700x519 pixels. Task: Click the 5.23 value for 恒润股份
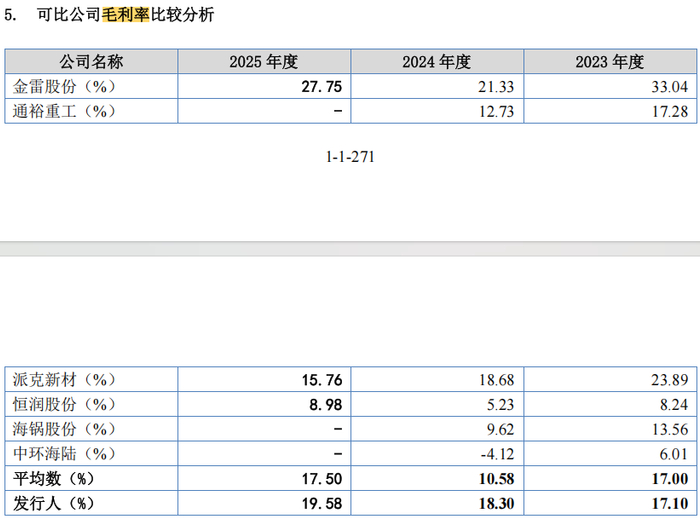click(500, 405)
